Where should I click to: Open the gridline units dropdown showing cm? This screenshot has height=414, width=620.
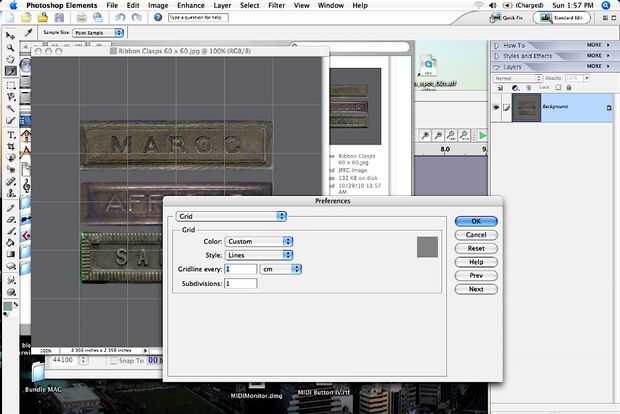tap(277, 269)
